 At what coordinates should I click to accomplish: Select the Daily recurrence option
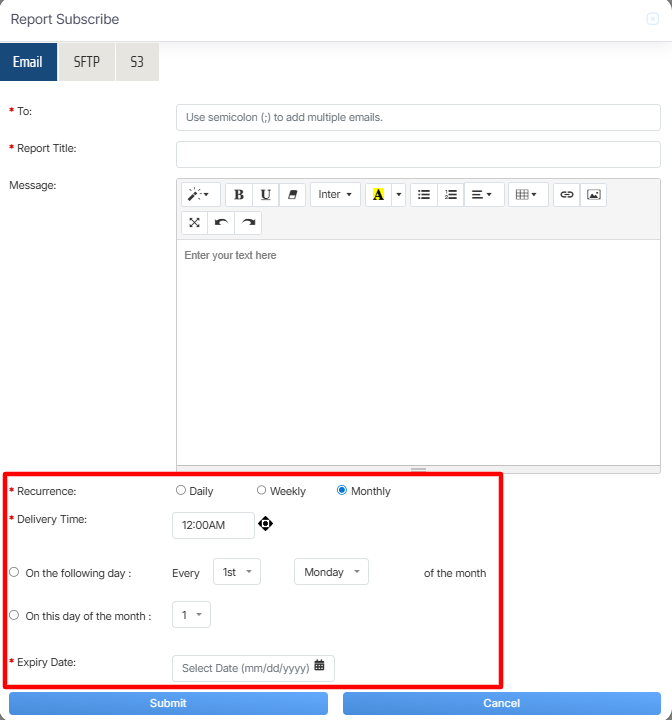click(x=181, y=491)
